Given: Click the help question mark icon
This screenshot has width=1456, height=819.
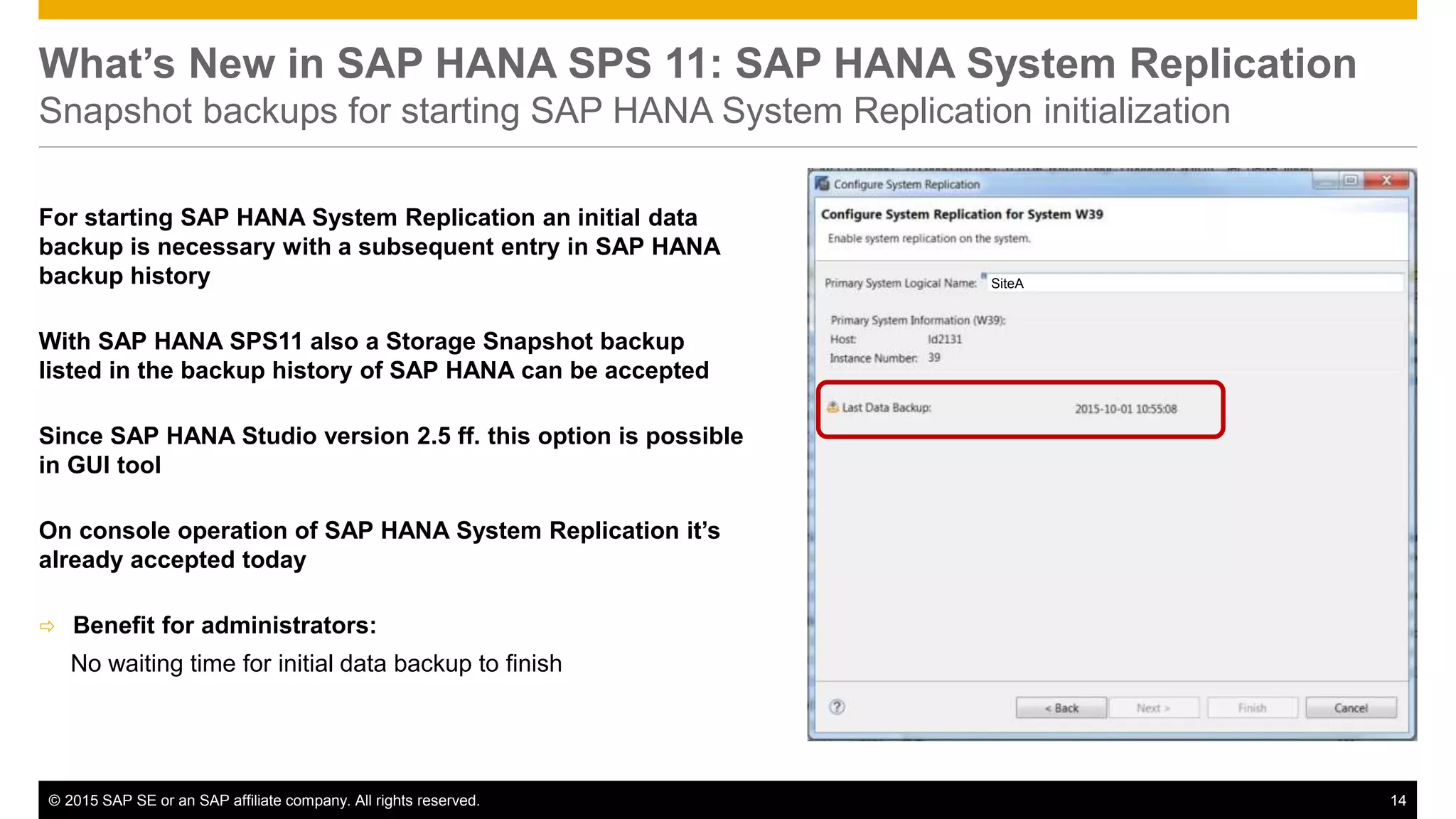Looking at the screenshot, I should coord(837,707).
